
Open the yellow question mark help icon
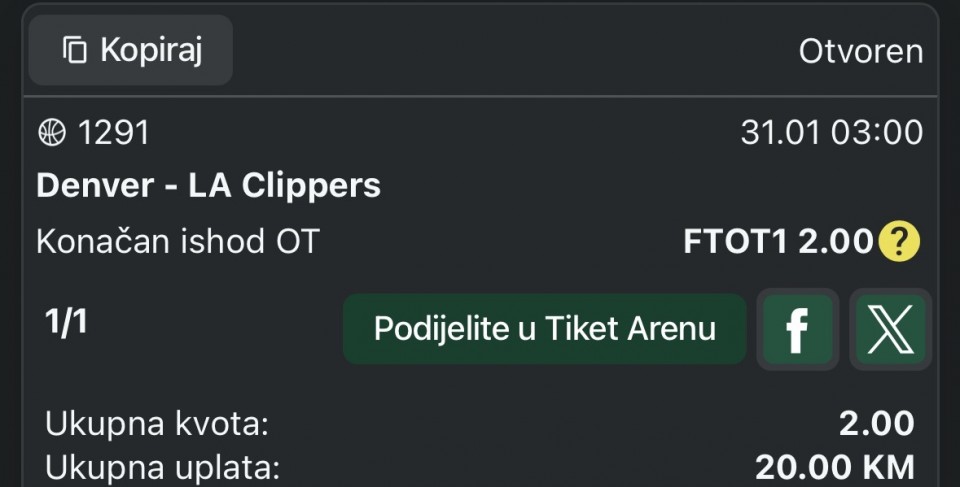pos(899,242)
